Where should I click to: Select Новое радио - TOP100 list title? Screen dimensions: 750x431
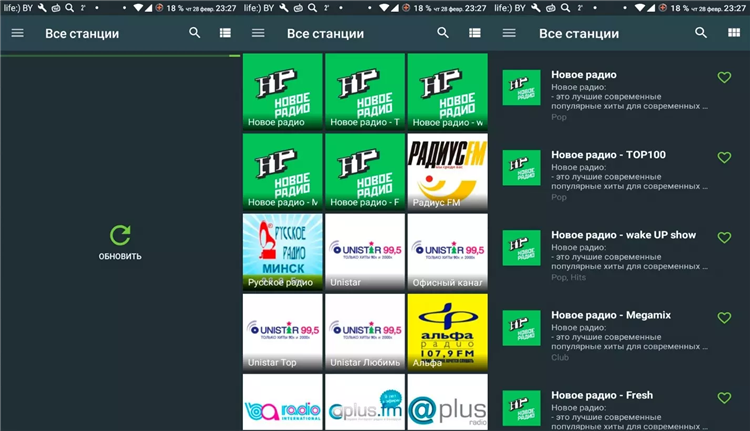tap(608, 155)
